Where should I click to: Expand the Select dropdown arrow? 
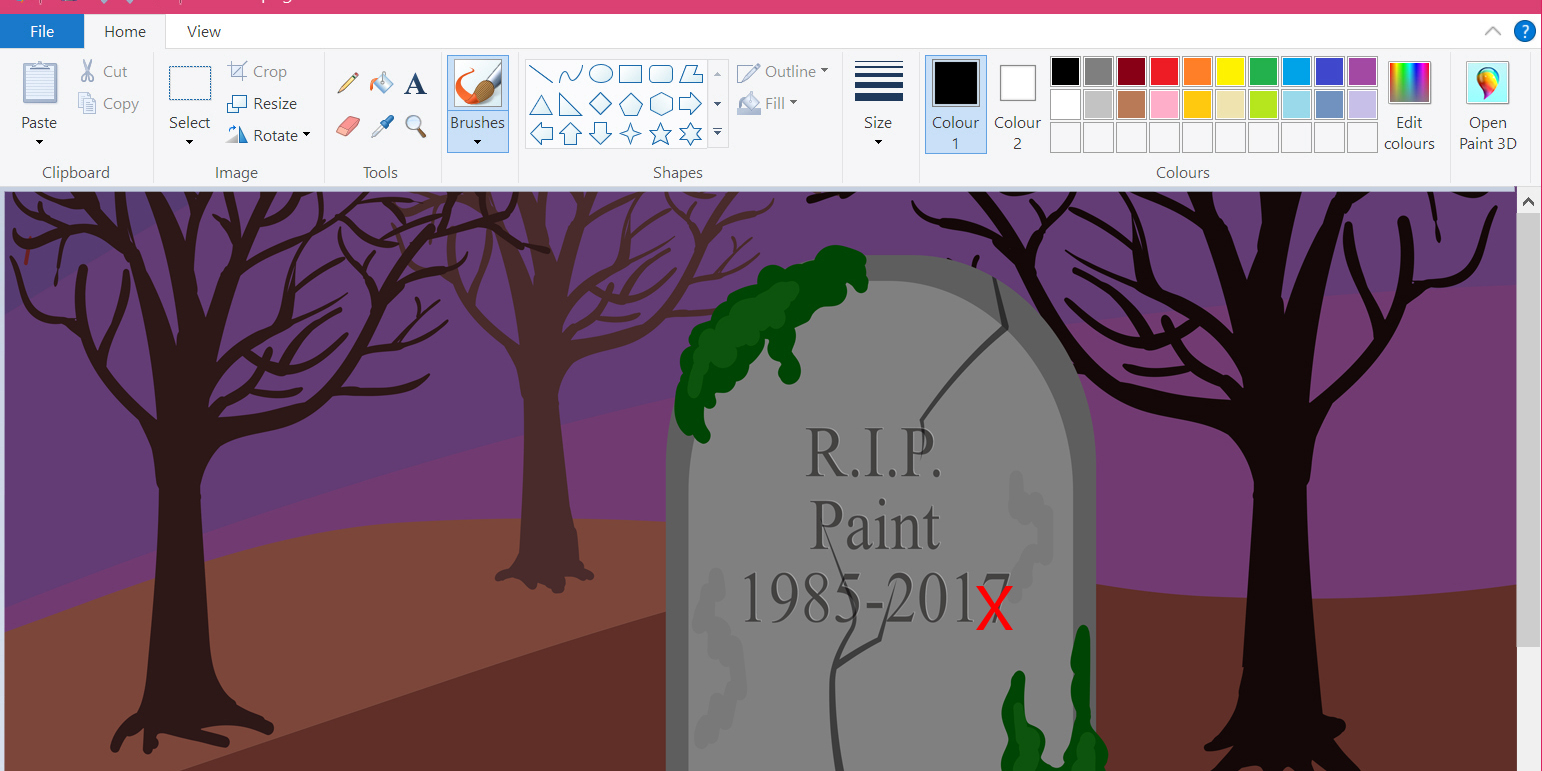(189, 142)
